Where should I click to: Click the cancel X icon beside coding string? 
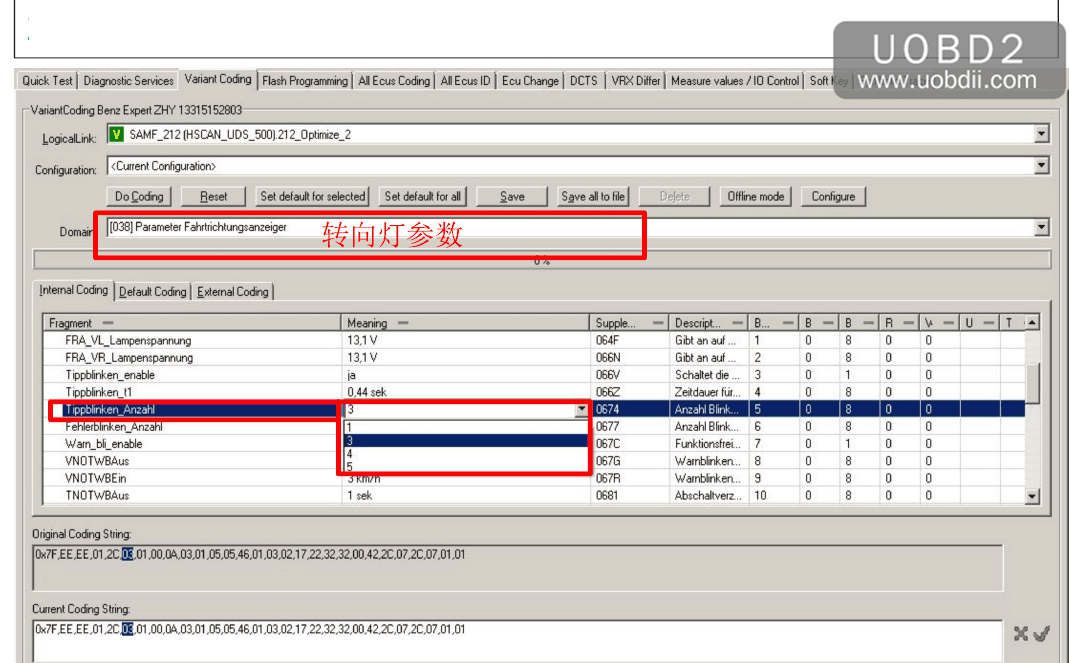1021,634
